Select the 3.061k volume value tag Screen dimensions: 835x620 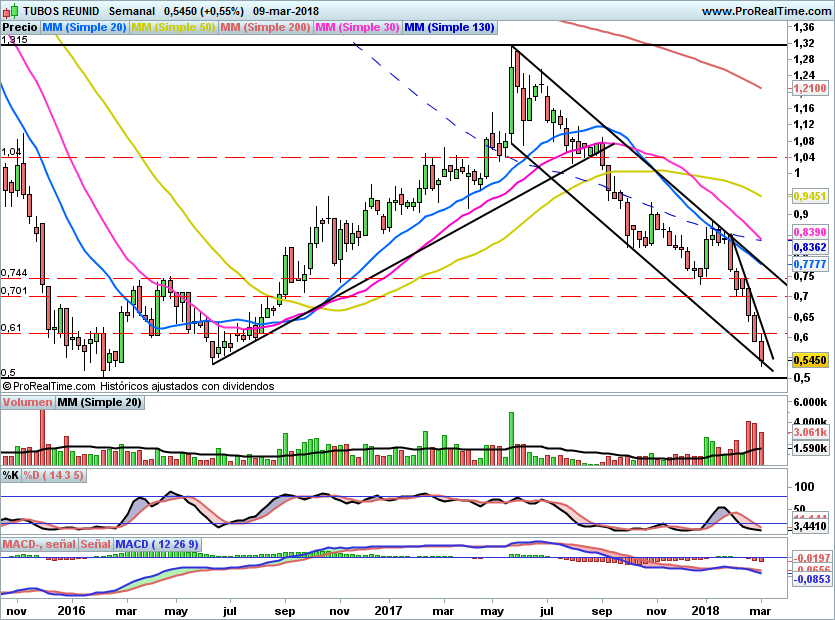pos(809,432)
